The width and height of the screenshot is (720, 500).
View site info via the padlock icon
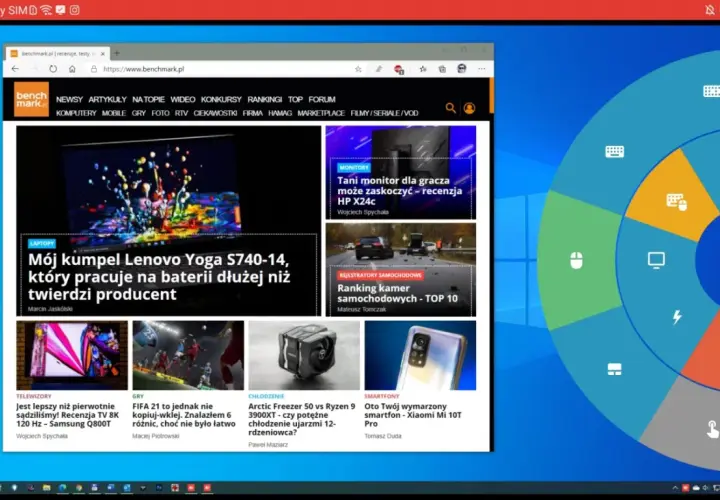click(94, 69)
